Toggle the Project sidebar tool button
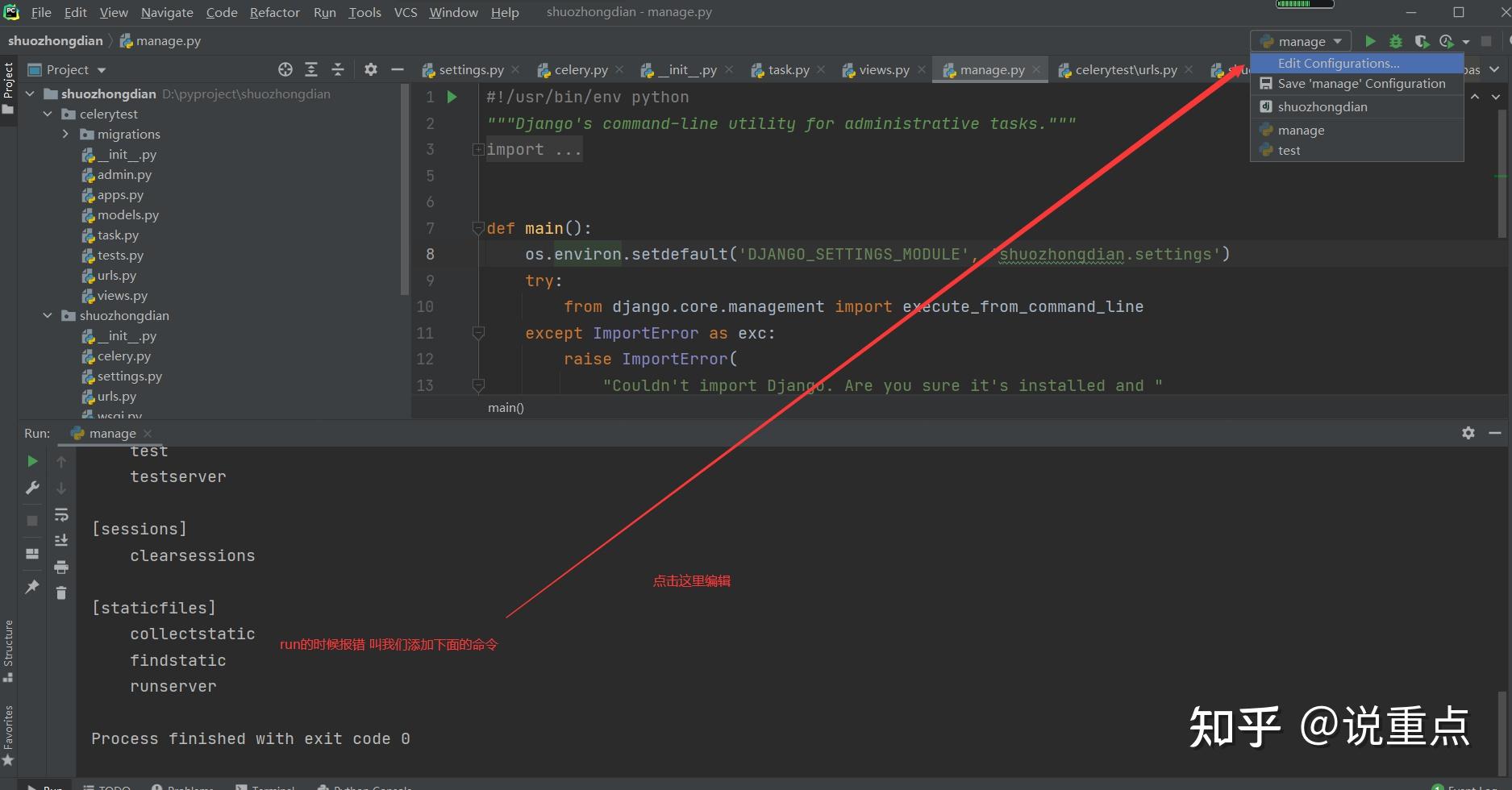 8,88
